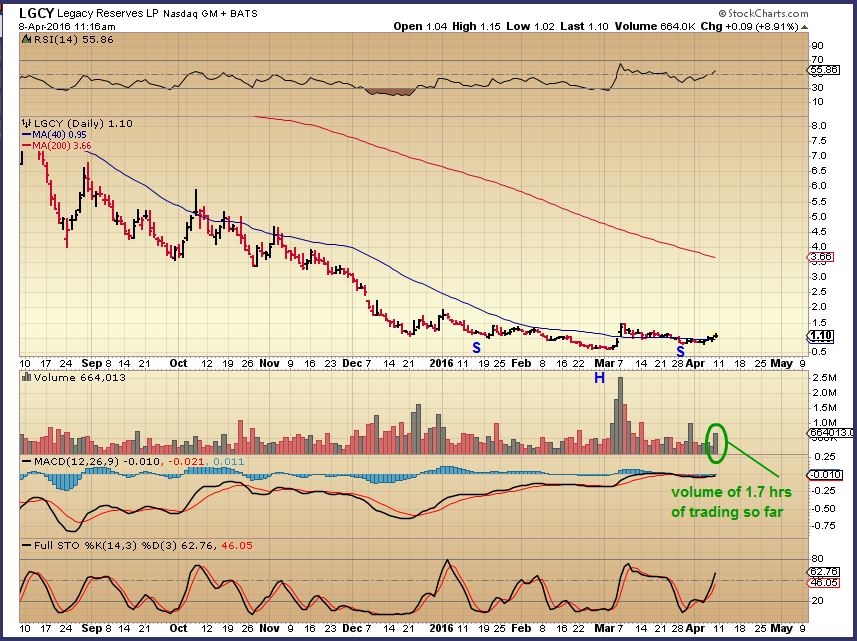
Task: Click the -0.50 MACD axis label
Action: 825,508
